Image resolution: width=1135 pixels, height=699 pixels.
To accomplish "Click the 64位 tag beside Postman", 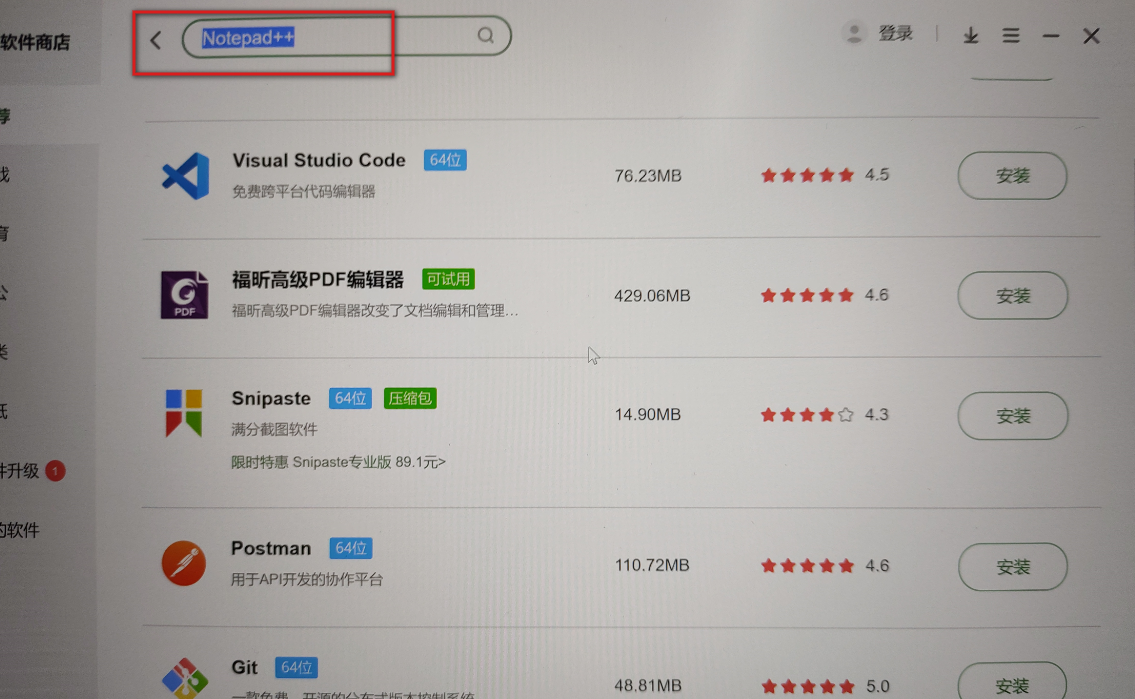I will [x=350, y=548].
